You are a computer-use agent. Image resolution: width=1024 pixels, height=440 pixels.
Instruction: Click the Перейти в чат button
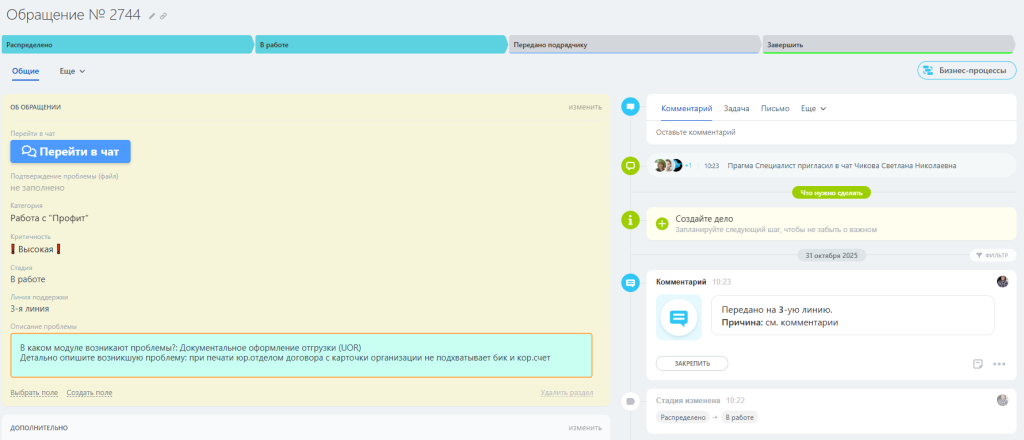click(71, 151)
